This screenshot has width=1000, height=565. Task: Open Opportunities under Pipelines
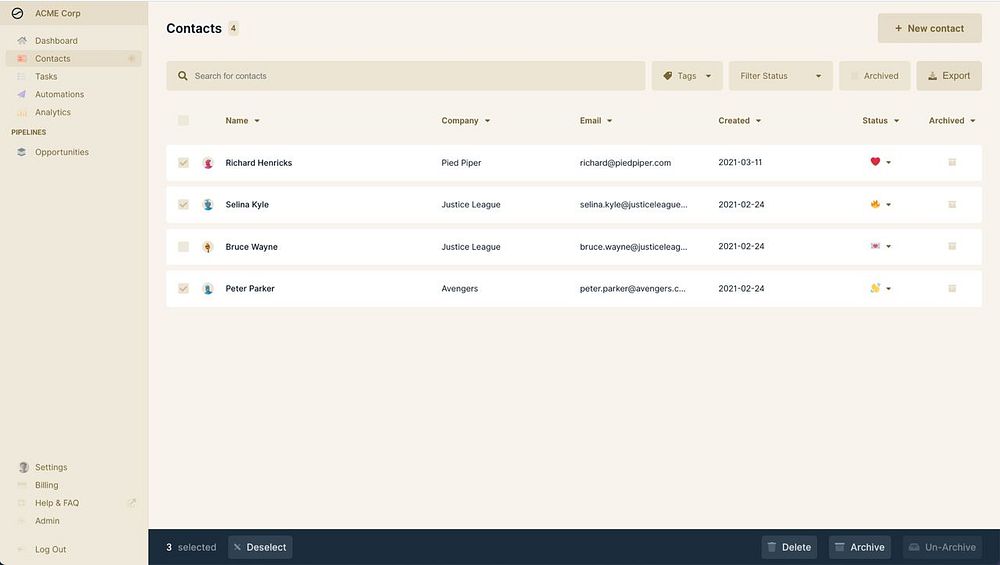(73, 152)
